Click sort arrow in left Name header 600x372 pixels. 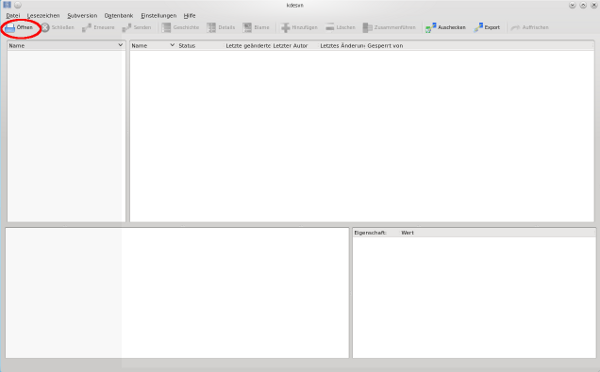click(x=121, y=45)
